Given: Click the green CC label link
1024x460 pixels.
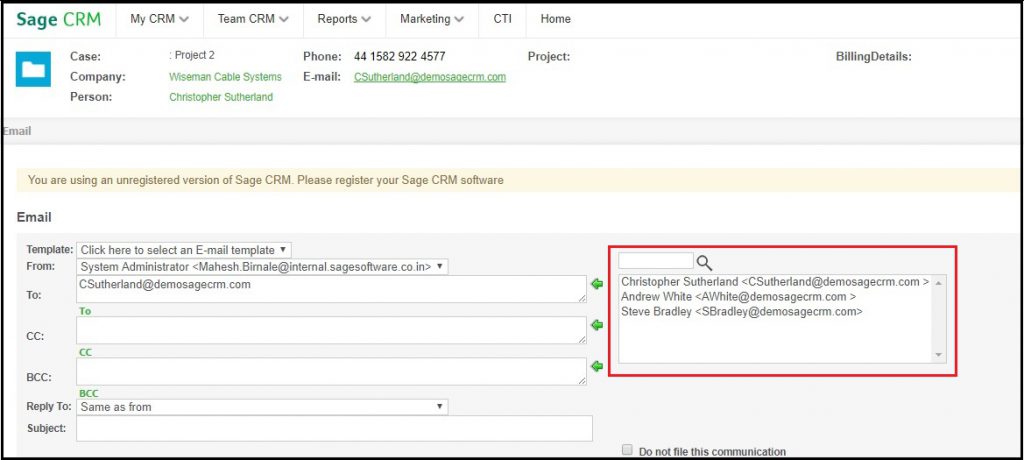Looking at the screenshot, I should [86, 353].
